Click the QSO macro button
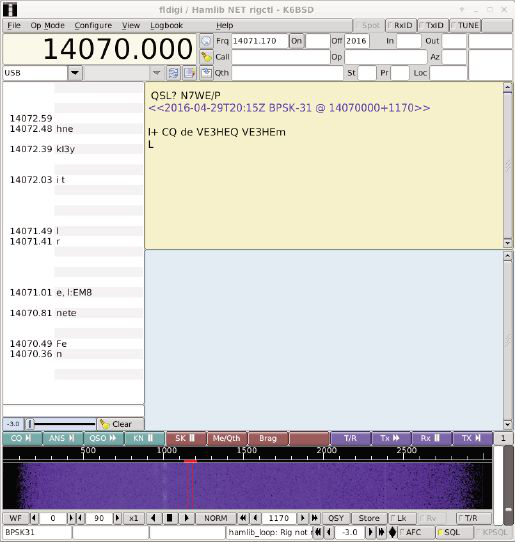 point(103,438)
